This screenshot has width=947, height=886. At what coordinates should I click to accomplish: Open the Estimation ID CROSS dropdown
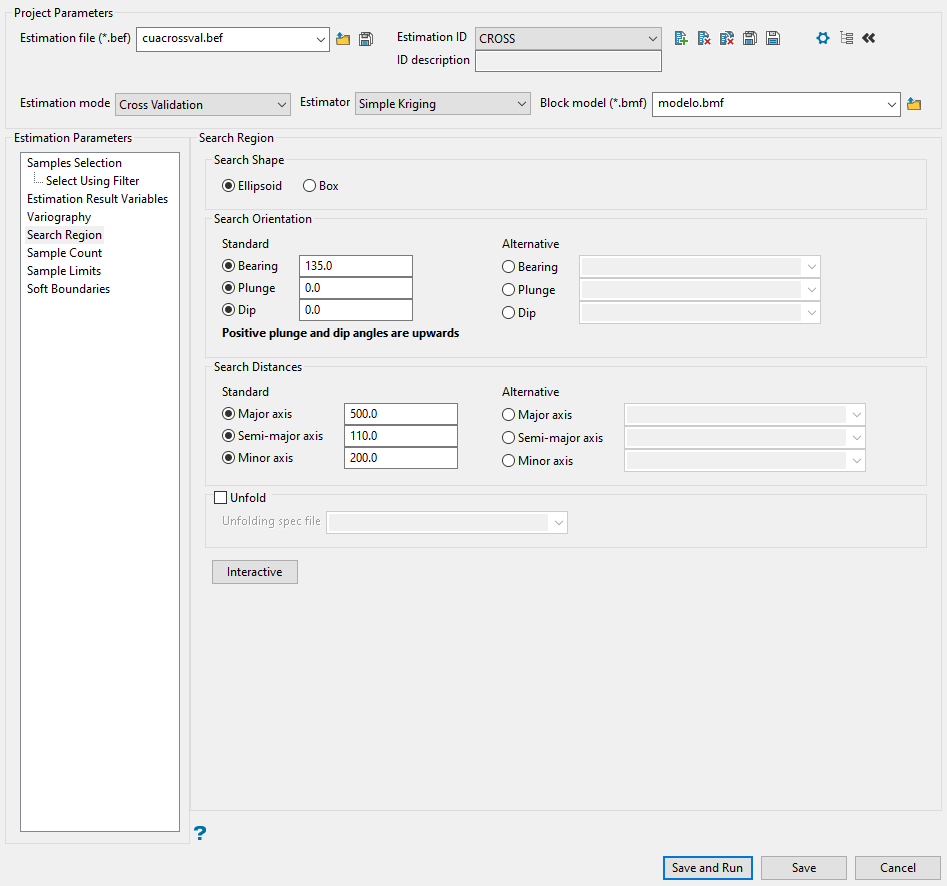[568, 39]
